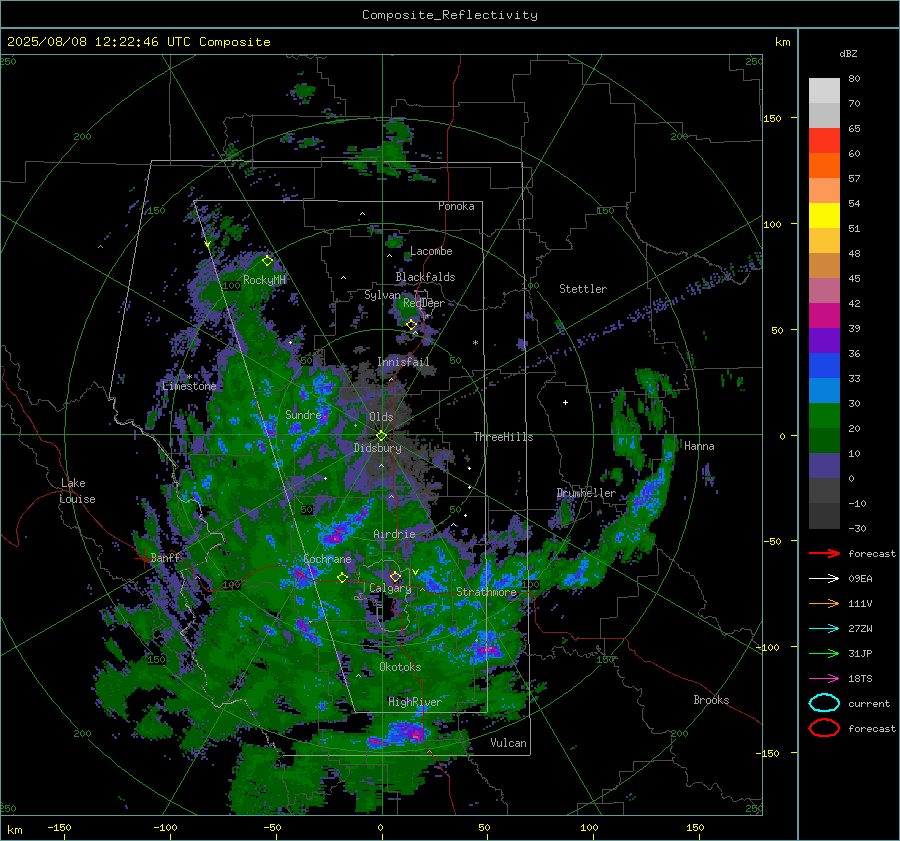Click the white plus marker west of Hanna
The width and height of the screenshot is (900, 841).
coord(565,402)
